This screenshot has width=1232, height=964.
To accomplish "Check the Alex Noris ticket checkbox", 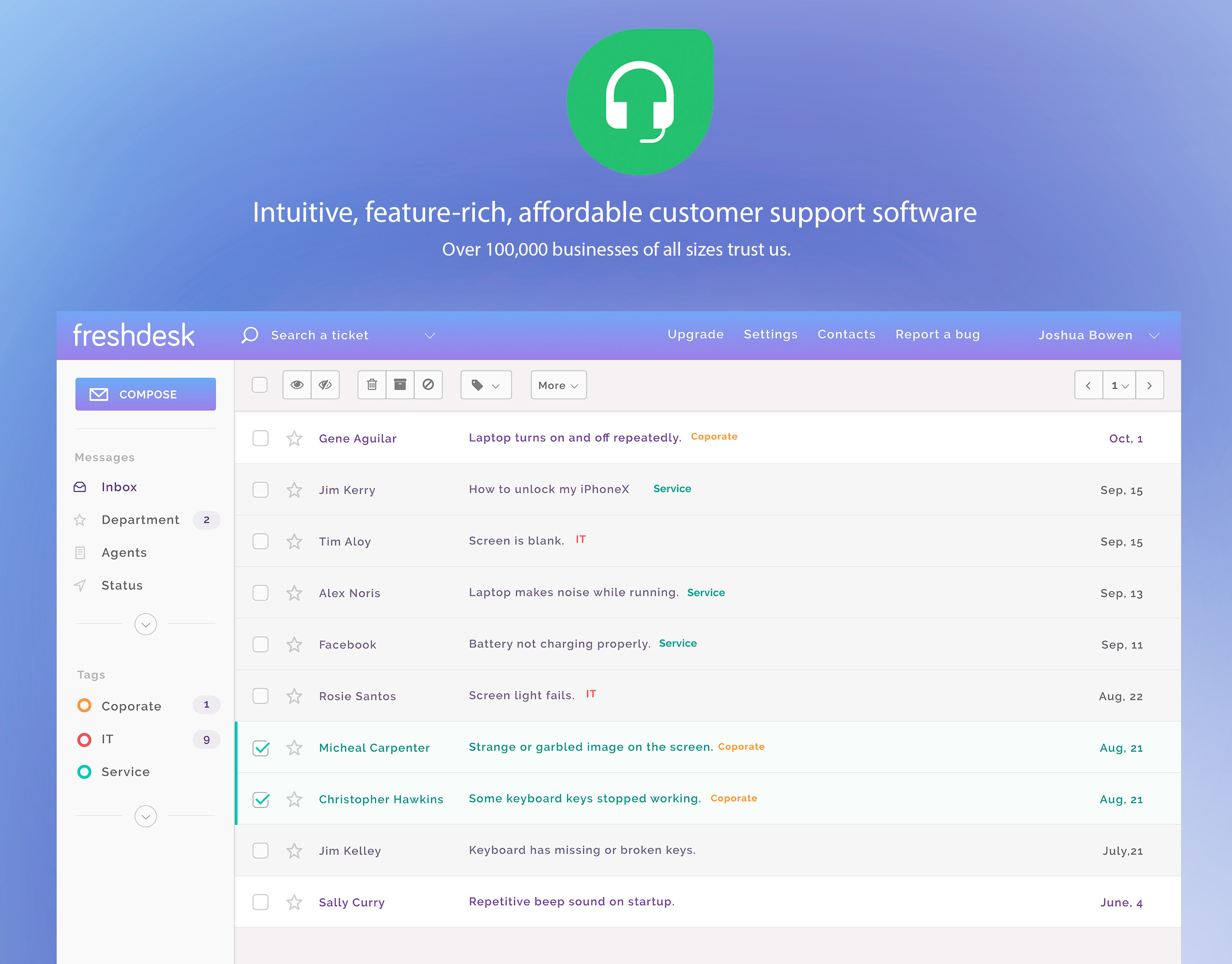I will tap(260, 593).
